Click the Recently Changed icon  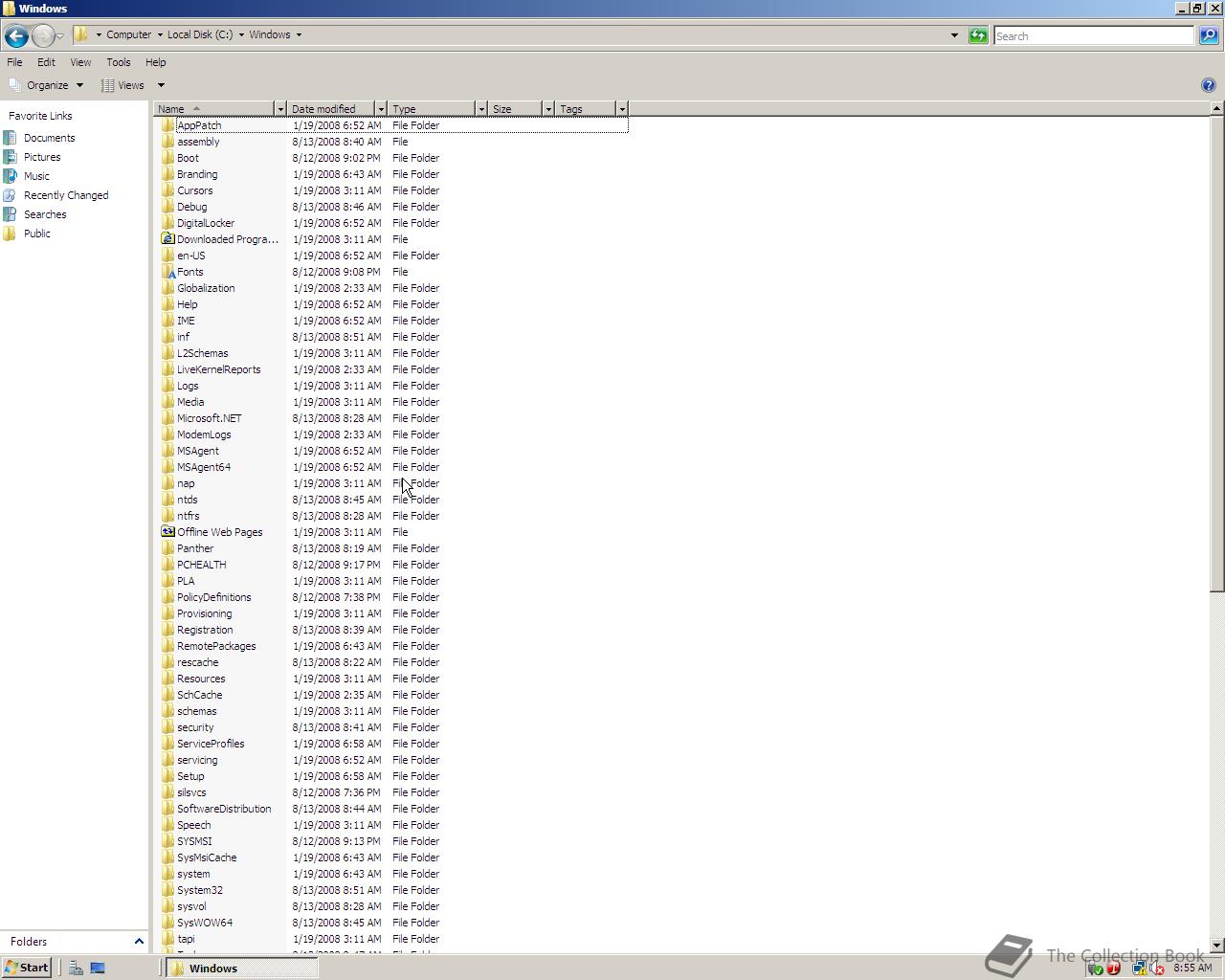(x=11, y=195)
